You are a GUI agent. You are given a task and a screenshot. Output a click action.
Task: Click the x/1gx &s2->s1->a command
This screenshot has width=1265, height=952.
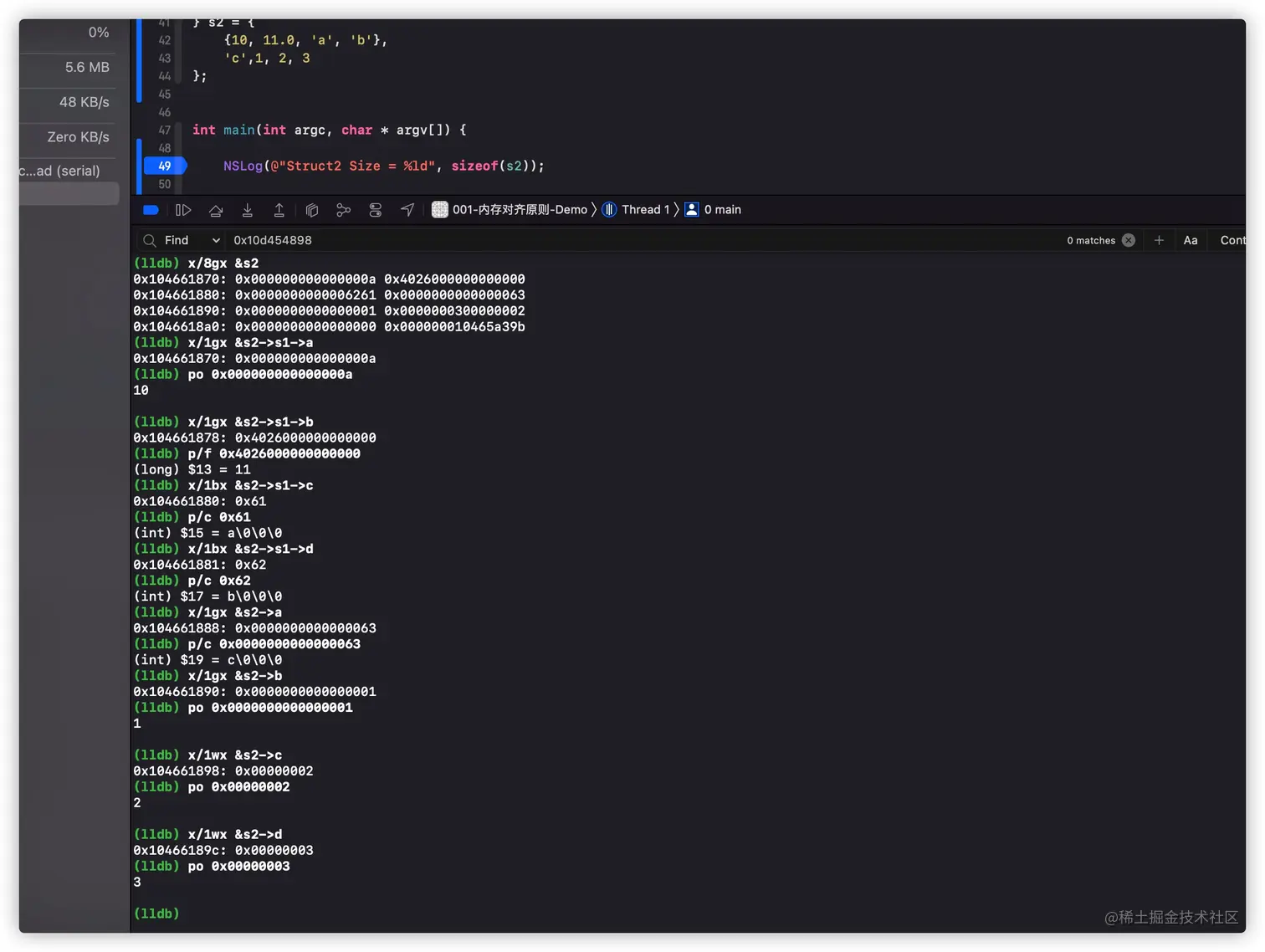pyautogui.click(x=223, y=343)
